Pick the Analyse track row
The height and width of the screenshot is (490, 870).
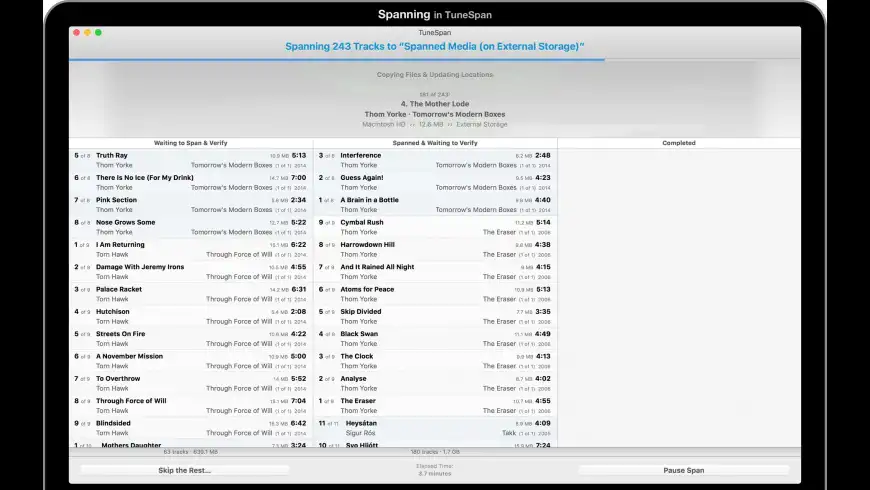coord(435,383)
